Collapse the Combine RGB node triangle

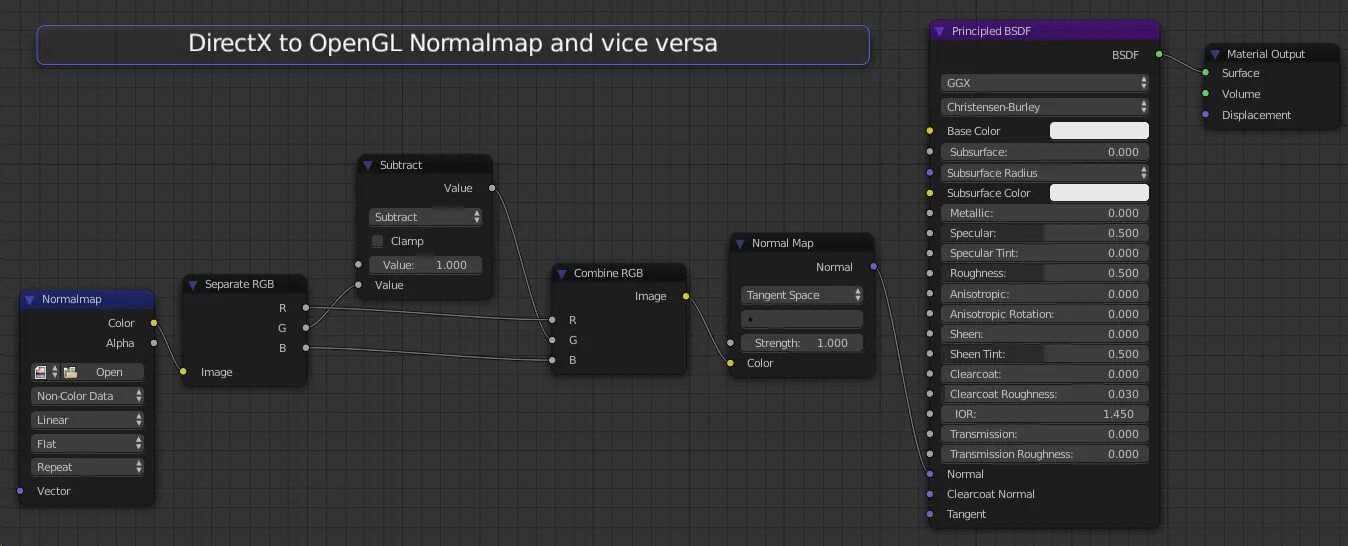pyautogui.click(x=563, y=273)
